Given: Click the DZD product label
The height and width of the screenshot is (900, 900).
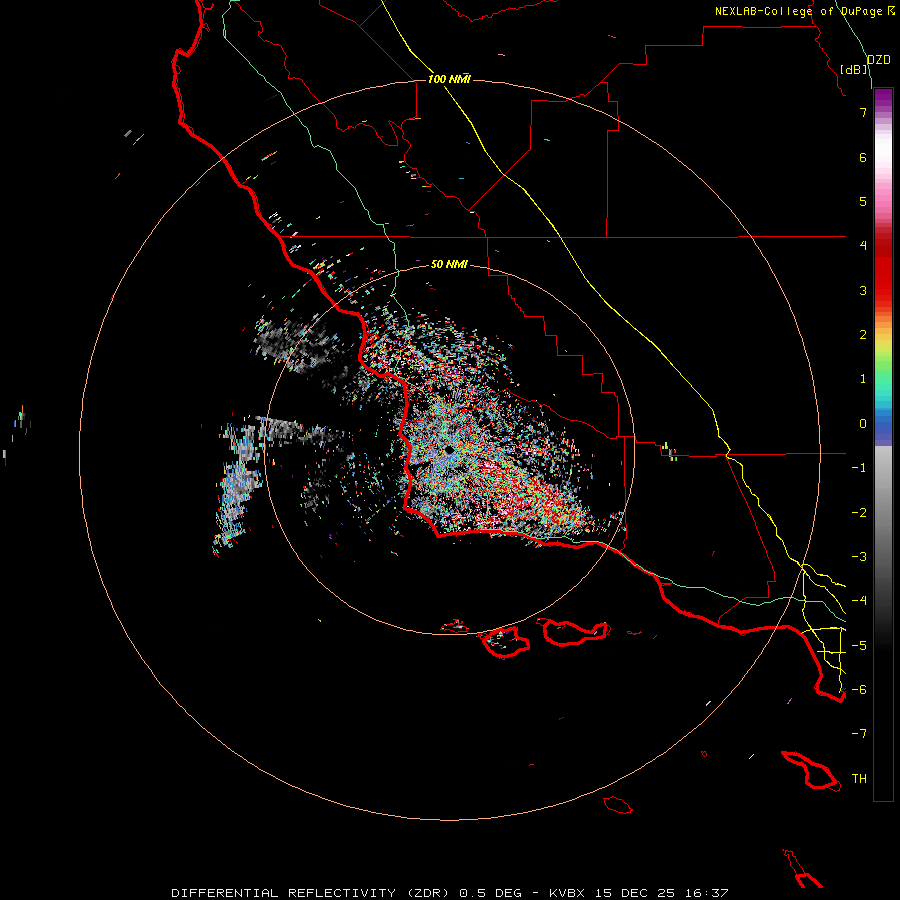Looking at the screenshot, I should coord(878,60).
